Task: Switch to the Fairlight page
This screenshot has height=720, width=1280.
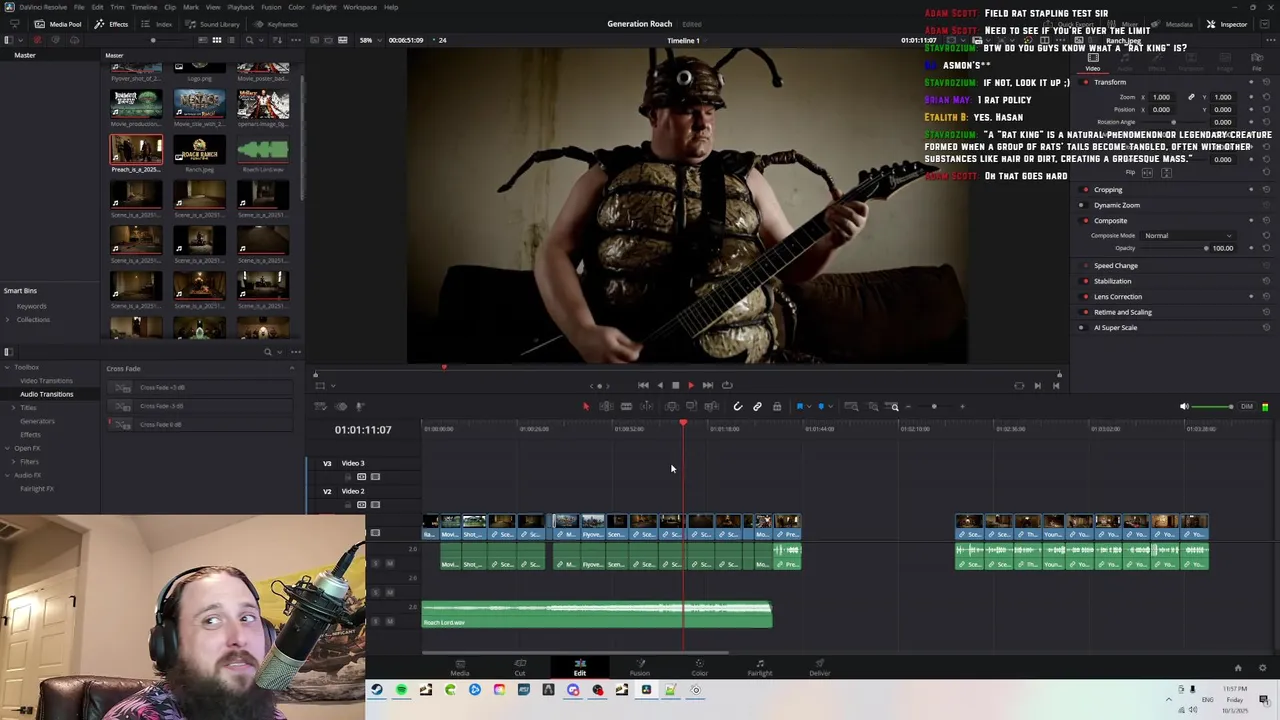Action: coord(760,667)
